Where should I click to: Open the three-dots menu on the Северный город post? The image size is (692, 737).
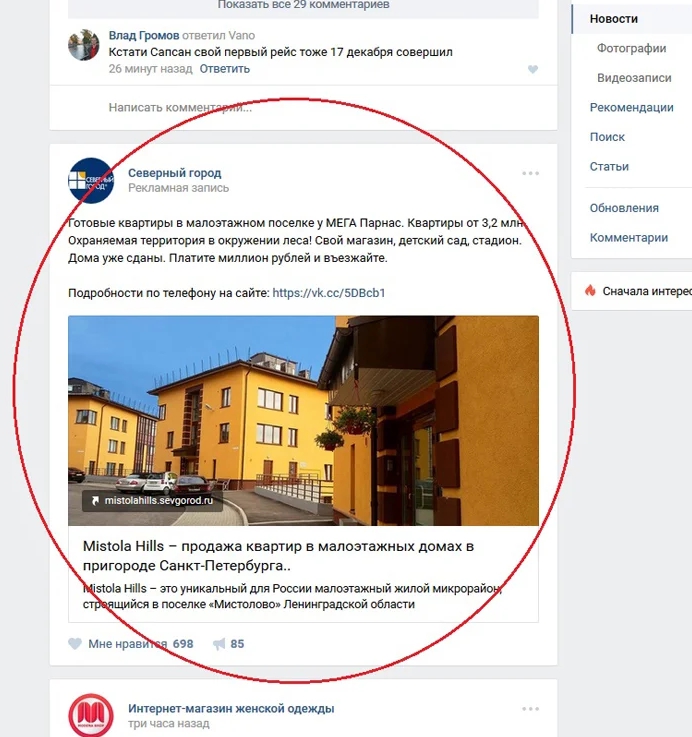530,173
